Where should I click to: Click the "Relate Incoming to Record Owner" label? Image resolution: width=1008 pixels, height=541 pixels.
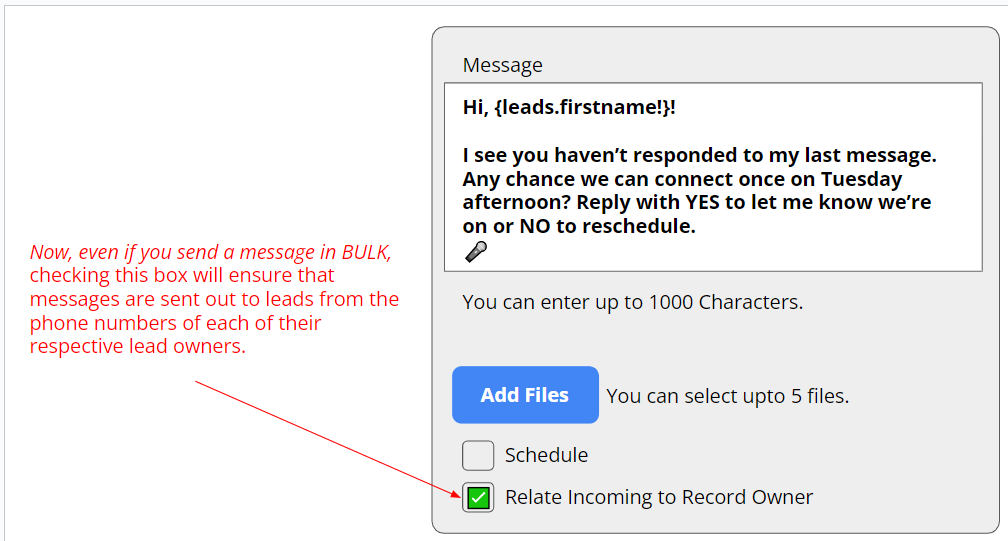tap(659, 497)
